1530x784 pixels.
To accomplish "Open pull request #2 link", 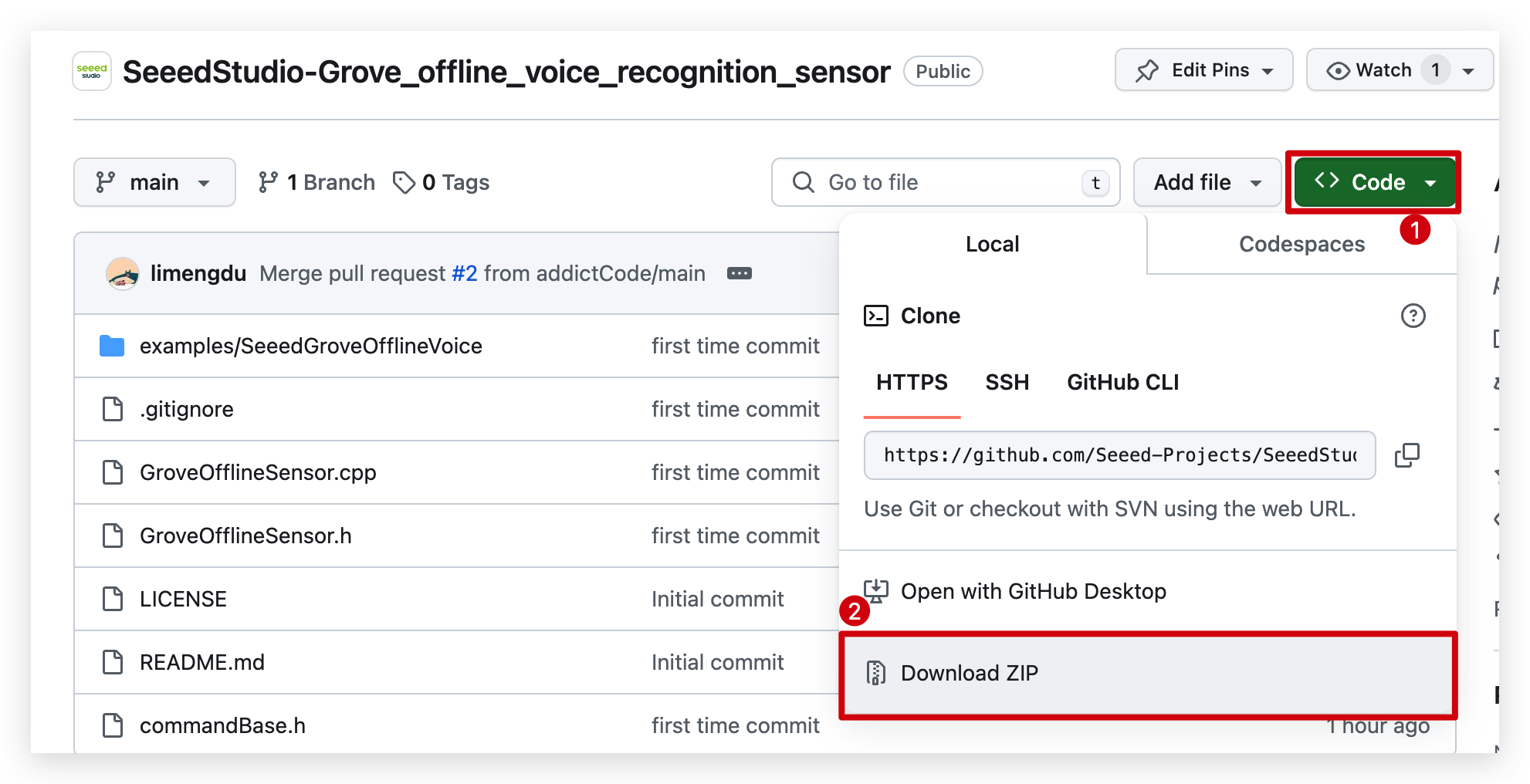I will pyautogui.click(x=465, y=273).
